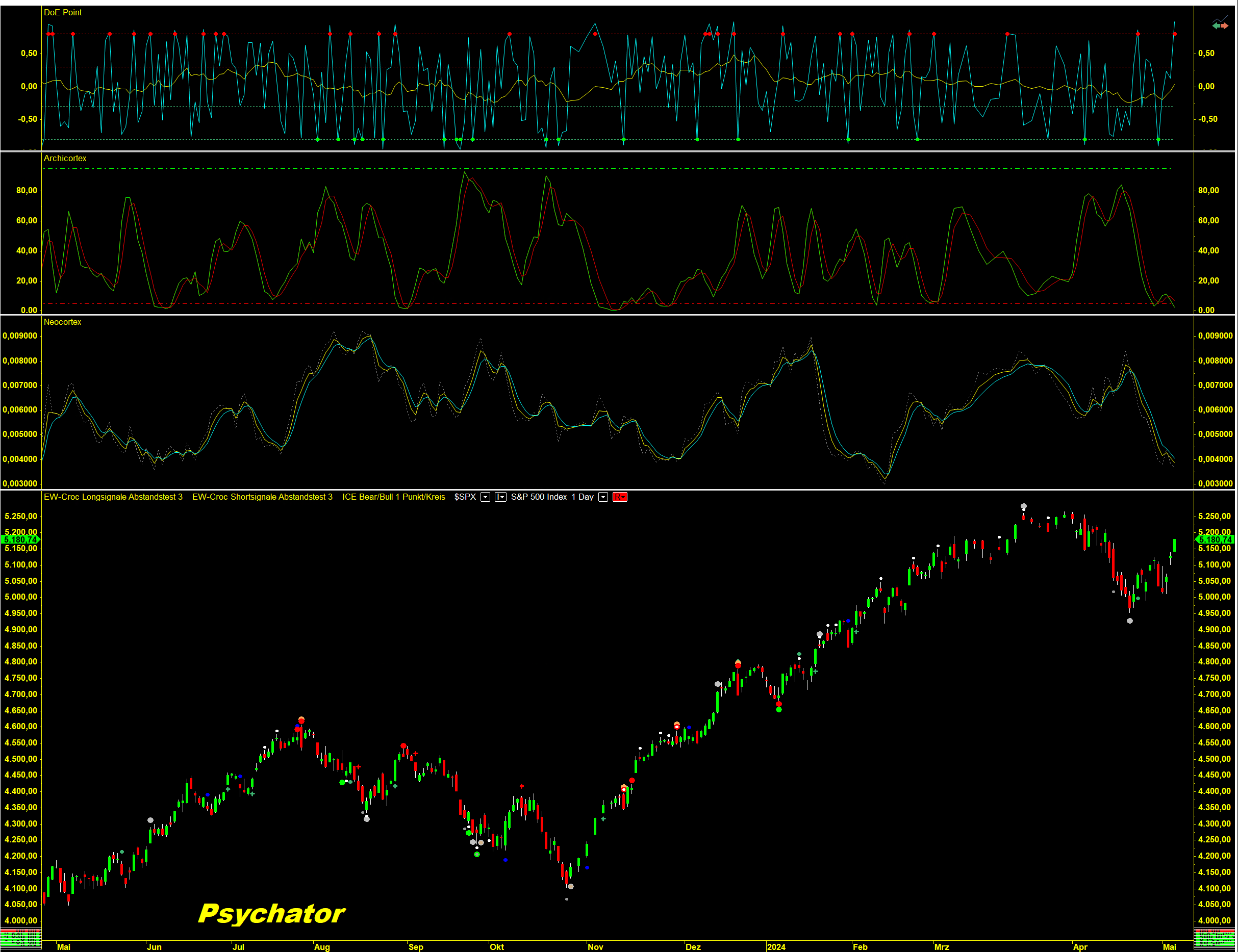Viewport: 1238px width, 952px height.
Task: Click the gray signal dot below the April low
Action: (1130, 621)
